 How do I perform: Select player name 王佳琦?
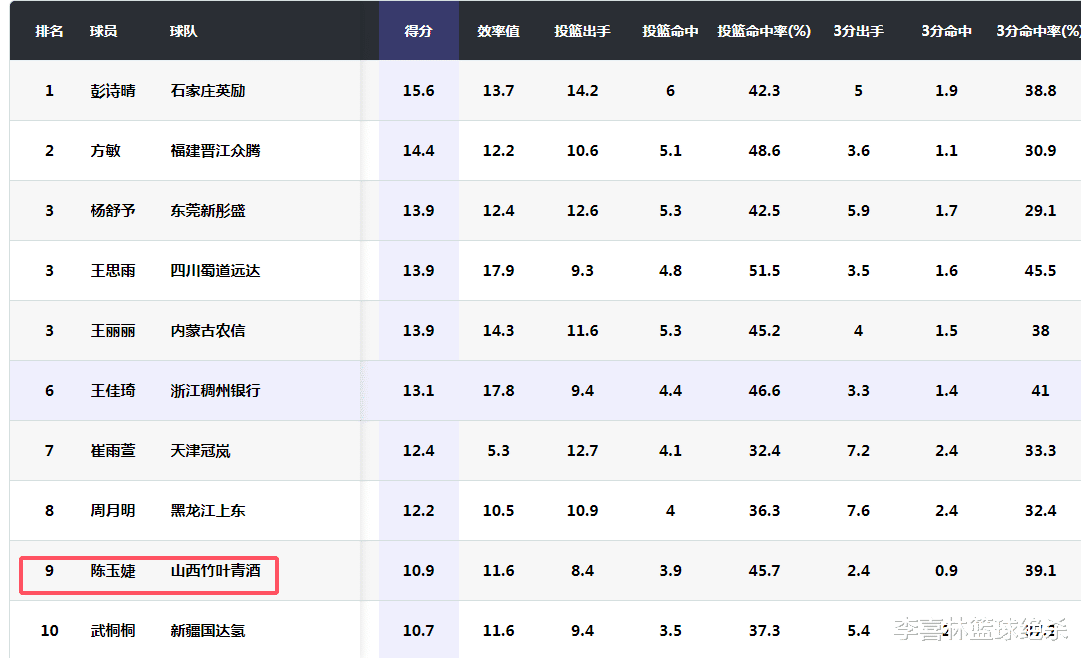(113, 391)
